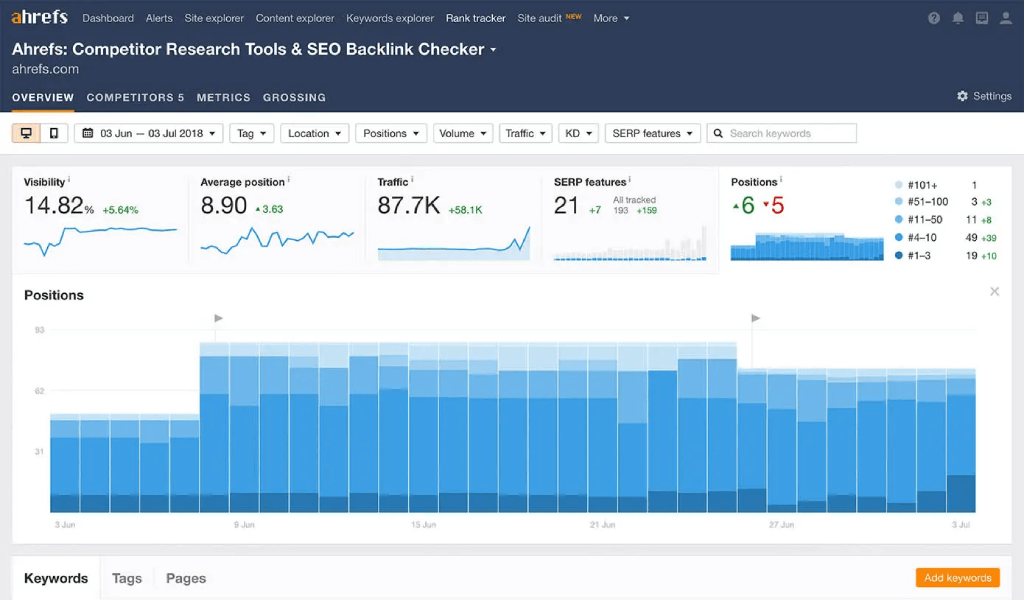Screen dimensions: 1024x600
Task: Open Content explorer in top navigation
Action: point(295,18)
